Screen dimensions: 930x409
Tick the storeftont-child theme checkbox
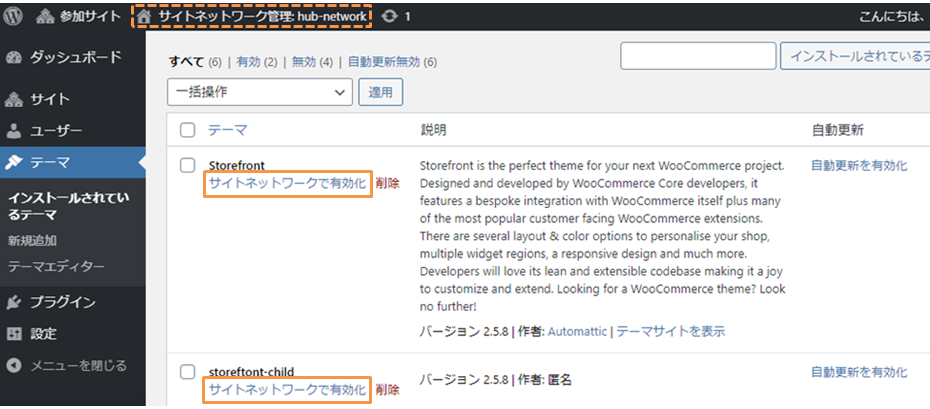[187, 372]
